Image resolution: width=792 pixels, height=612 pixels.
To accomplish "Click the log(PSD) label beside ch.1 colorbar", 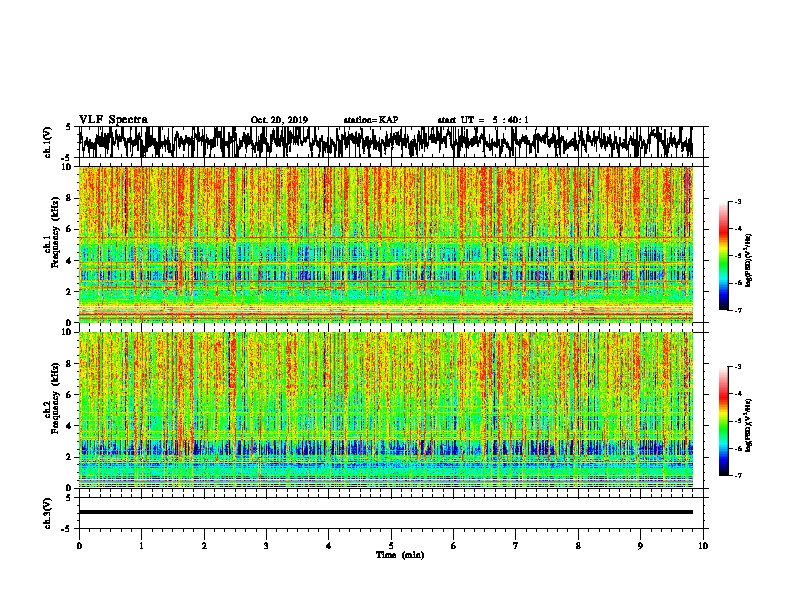I will [x=748, y=260].
